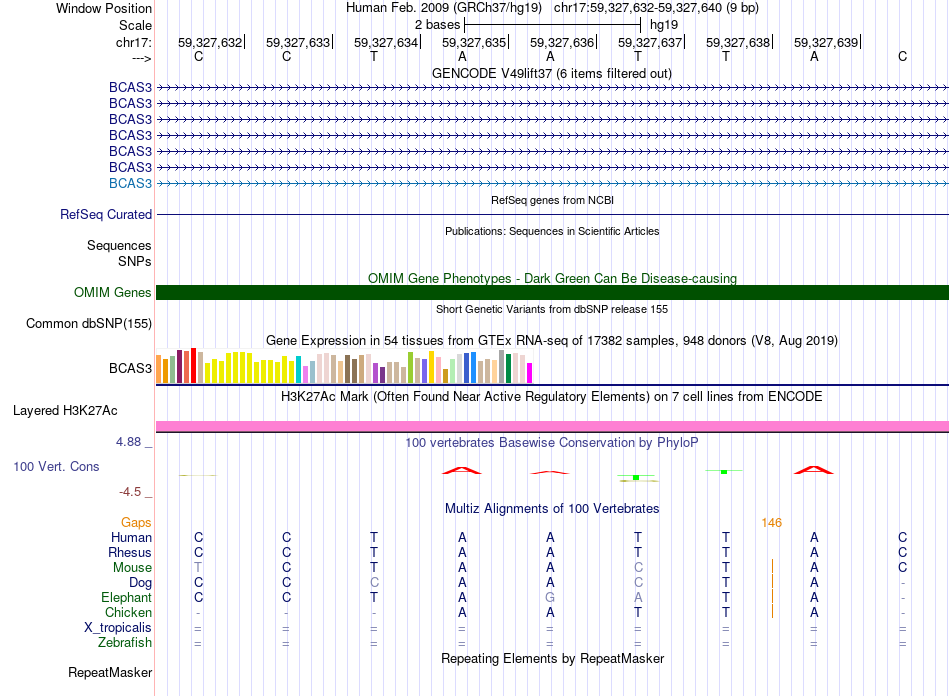
Task: Click the Window Position track label
Action: point(104,8)
